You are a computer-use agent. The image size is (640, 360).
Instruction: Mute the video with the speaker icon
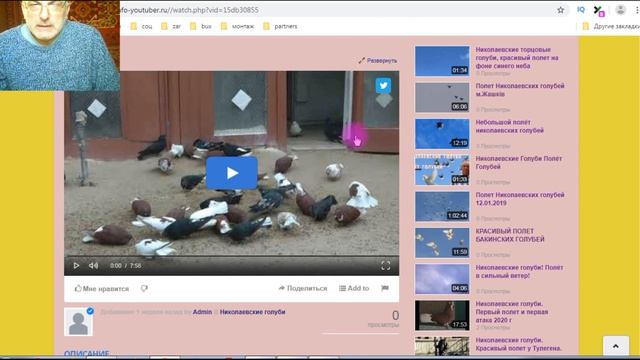(x=93, y=266)
